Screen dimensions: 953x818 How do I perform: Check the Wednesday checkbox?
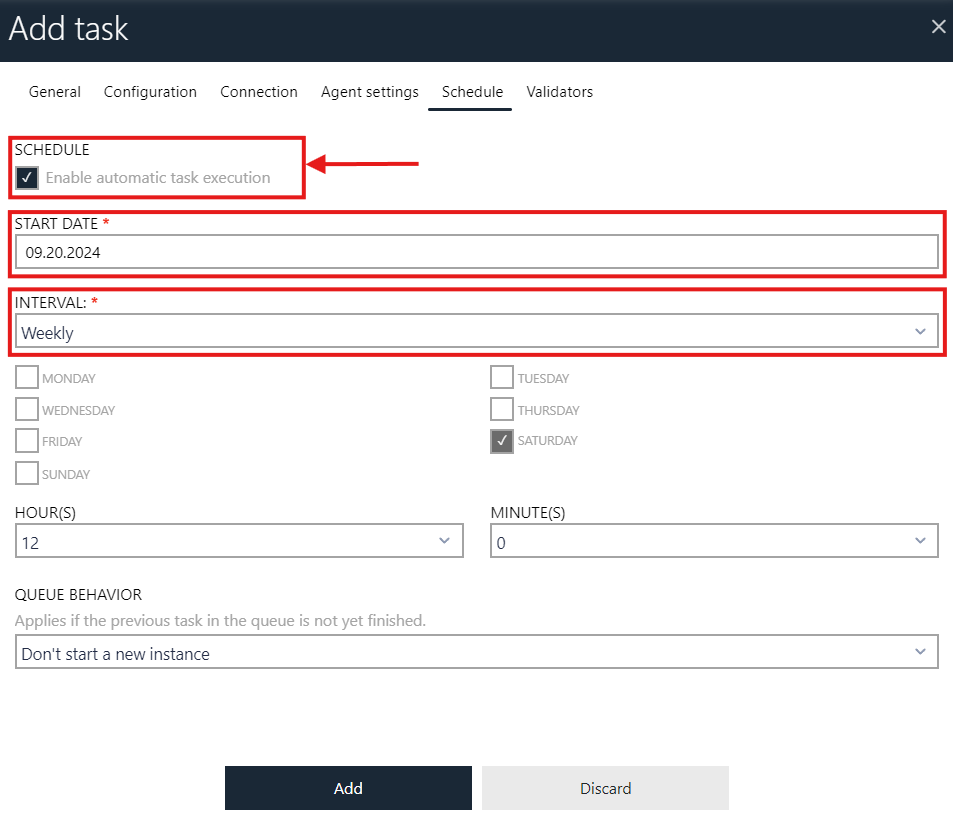click(26, 409)
